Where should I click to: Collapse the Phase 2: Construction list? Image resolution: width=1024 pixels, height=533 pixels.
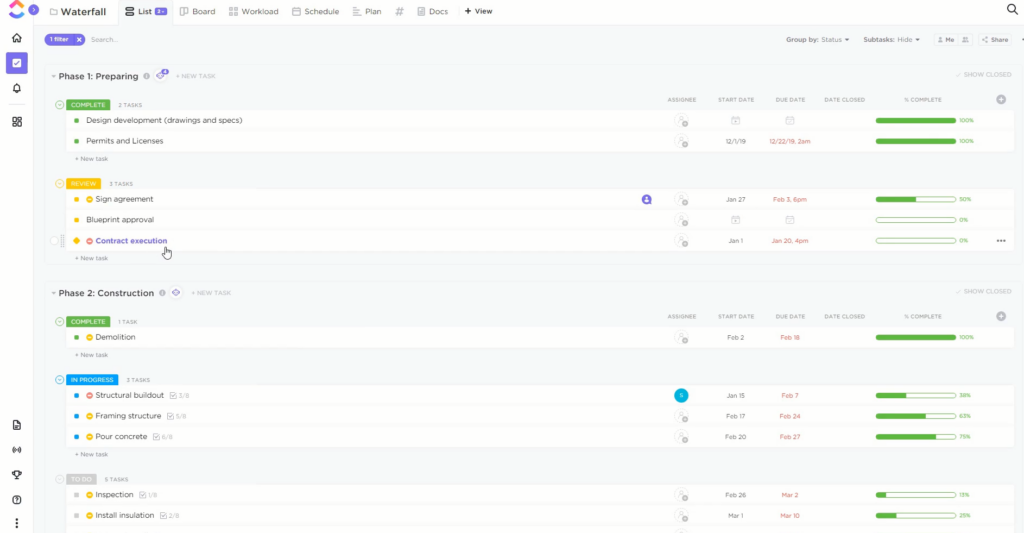(54, 293)
